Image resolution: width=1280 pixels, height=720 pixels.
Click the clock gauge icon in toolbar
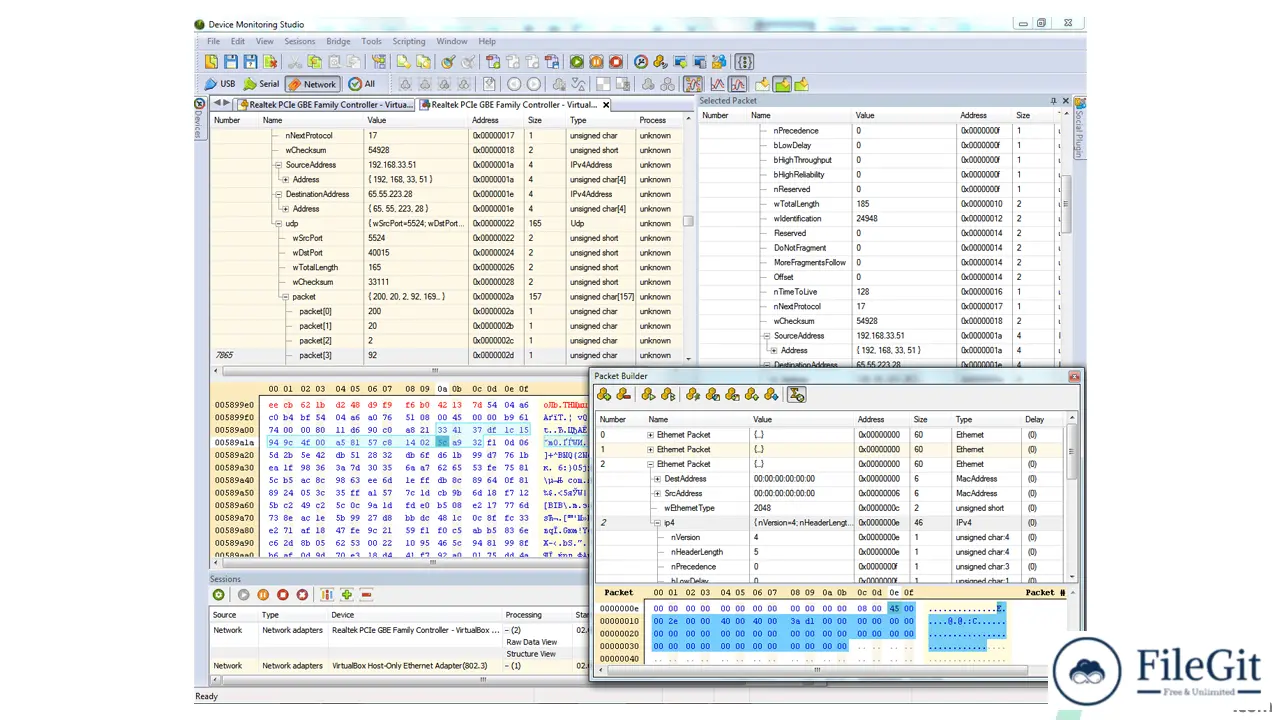pos(642,62)
